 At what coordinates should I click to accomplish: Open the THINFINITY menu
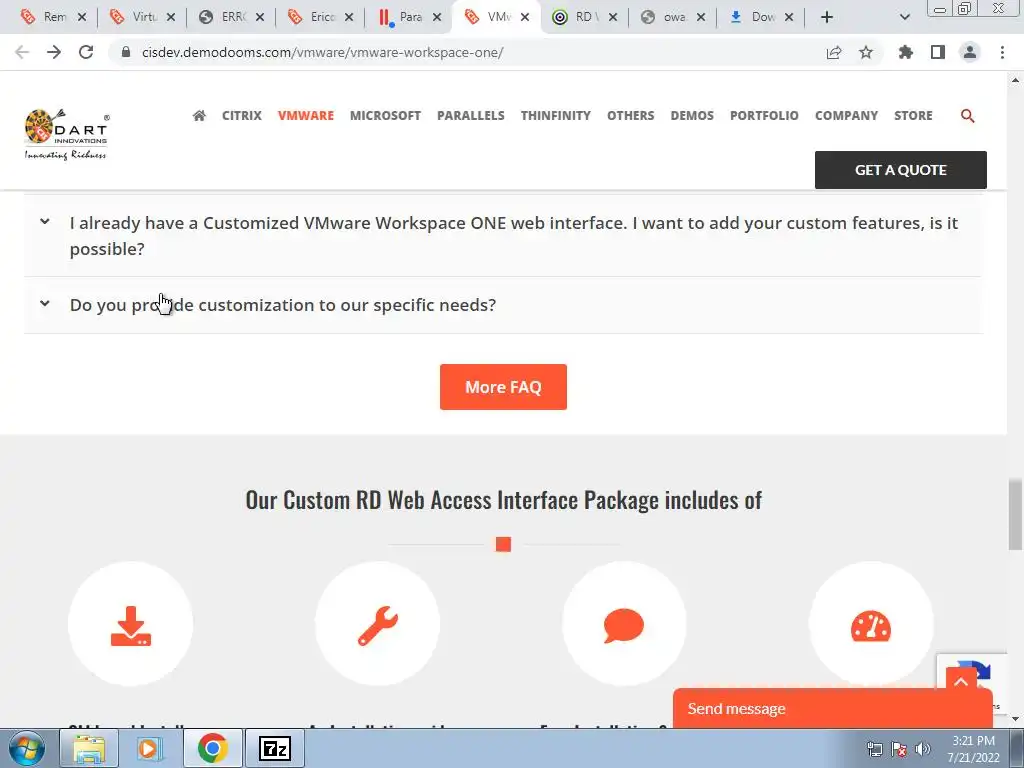tap(556, 116)
